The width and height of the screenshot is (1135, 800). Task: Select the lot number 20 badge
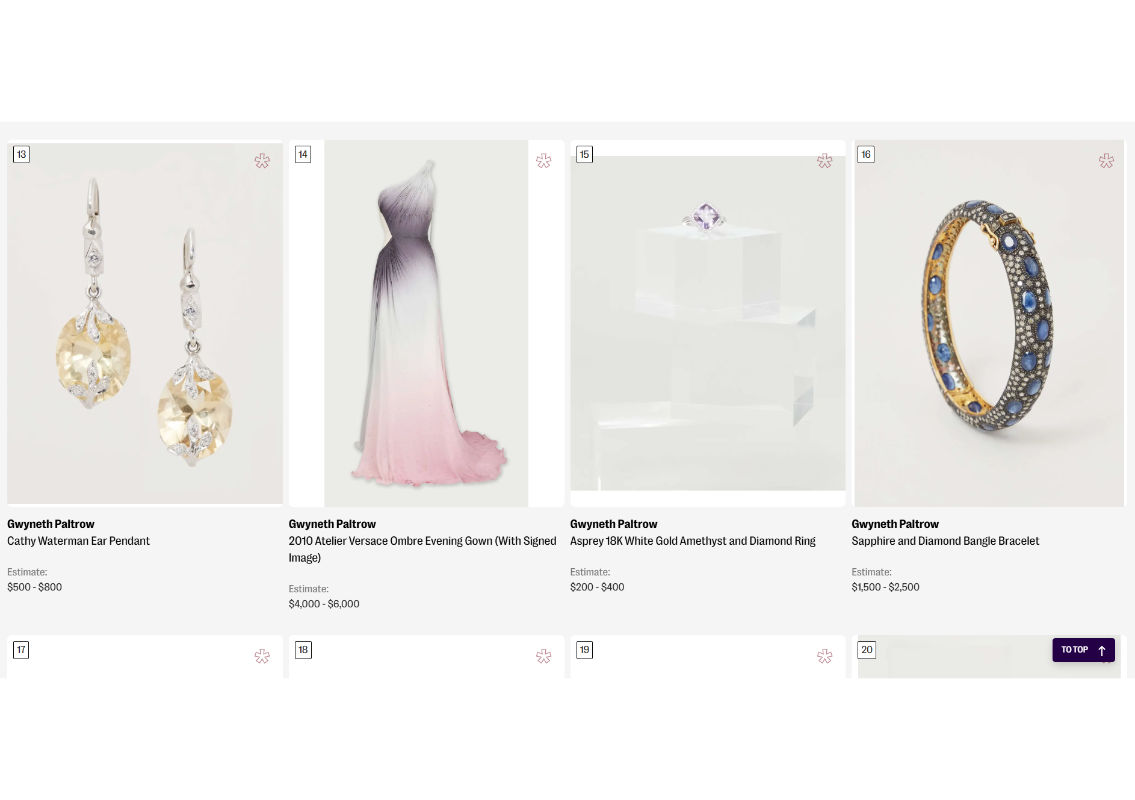[866, 650]
